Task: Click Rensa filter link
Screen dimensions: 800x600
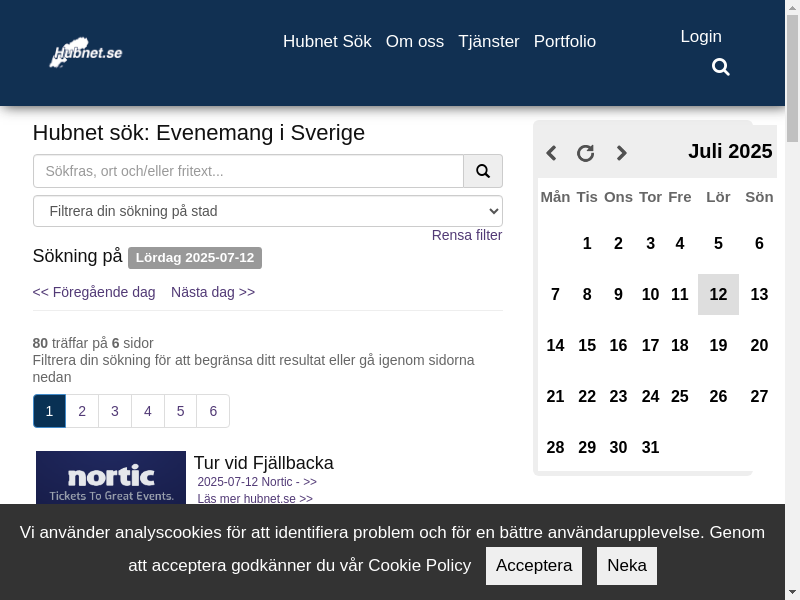Action: 467,235
